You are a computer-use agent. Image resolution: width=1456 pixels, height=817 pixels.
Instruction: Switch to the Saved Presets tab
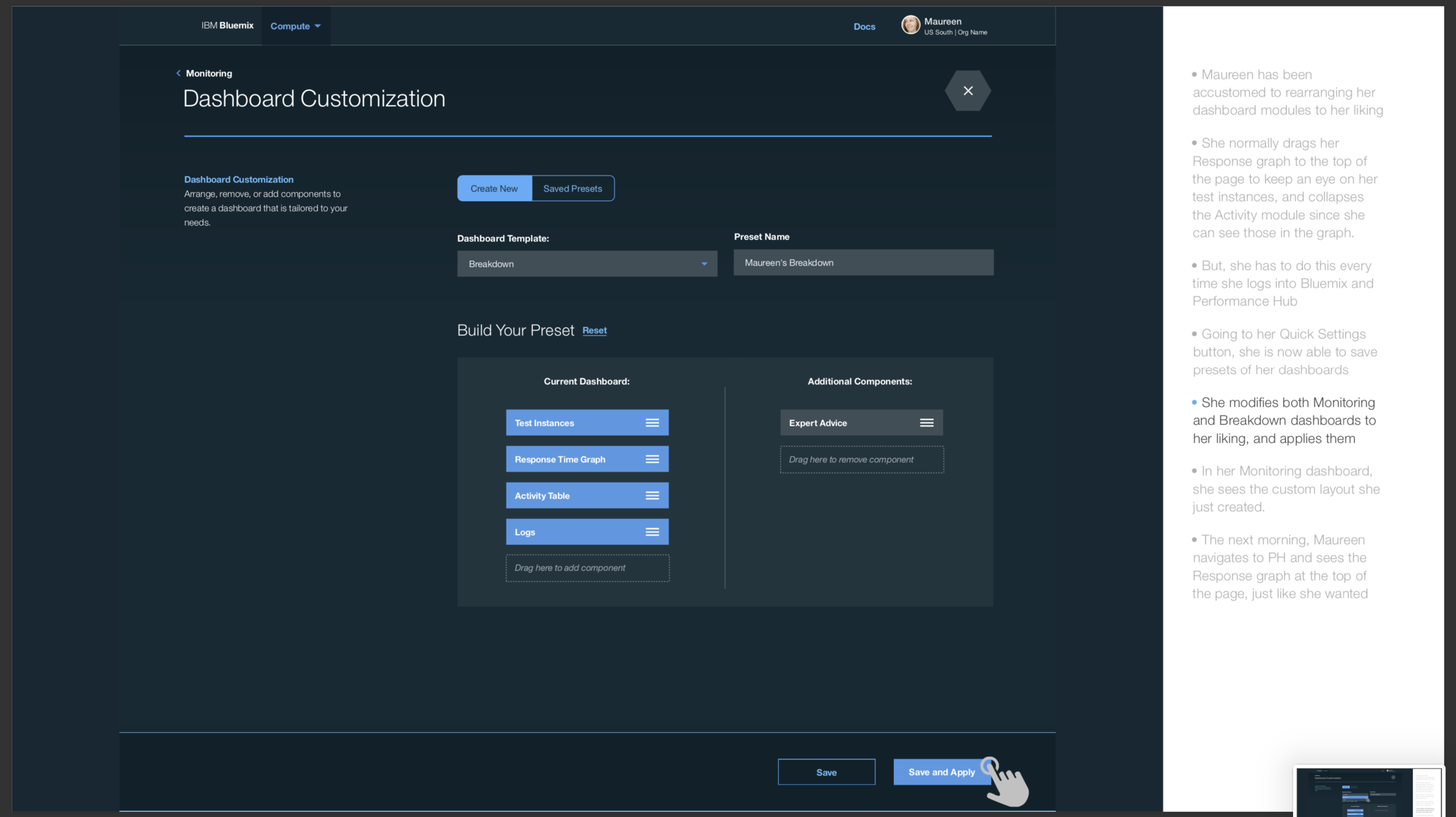(x=572, y=189)
